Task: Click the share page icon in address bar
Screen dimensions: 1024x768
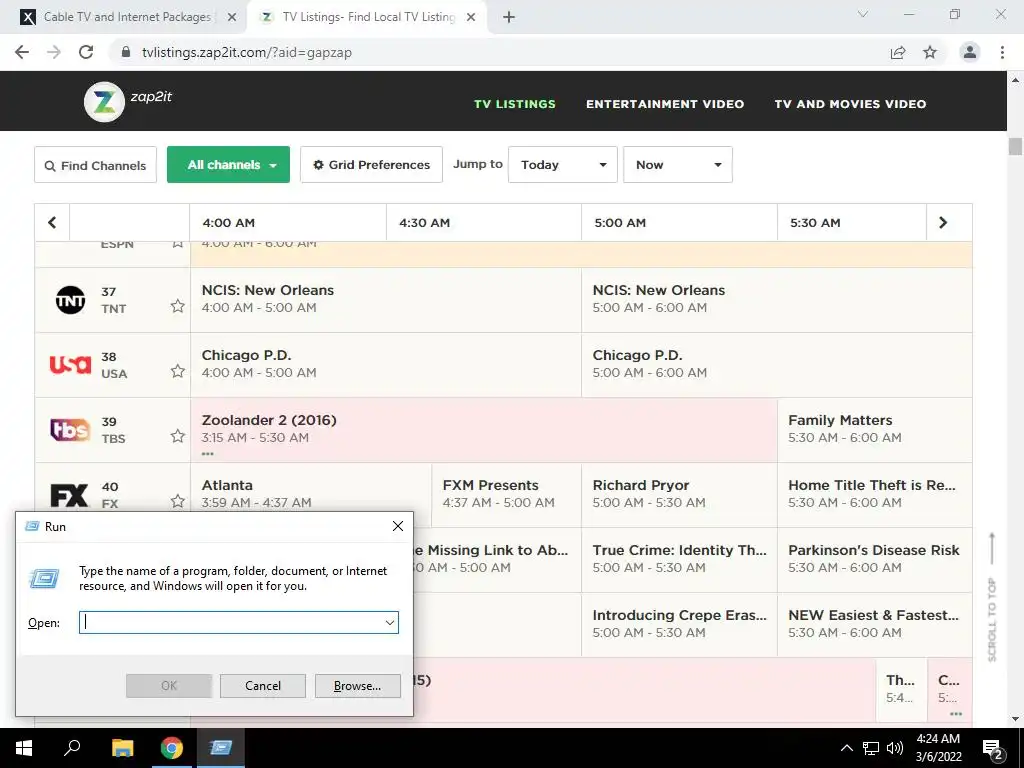Action: point(898,52)
